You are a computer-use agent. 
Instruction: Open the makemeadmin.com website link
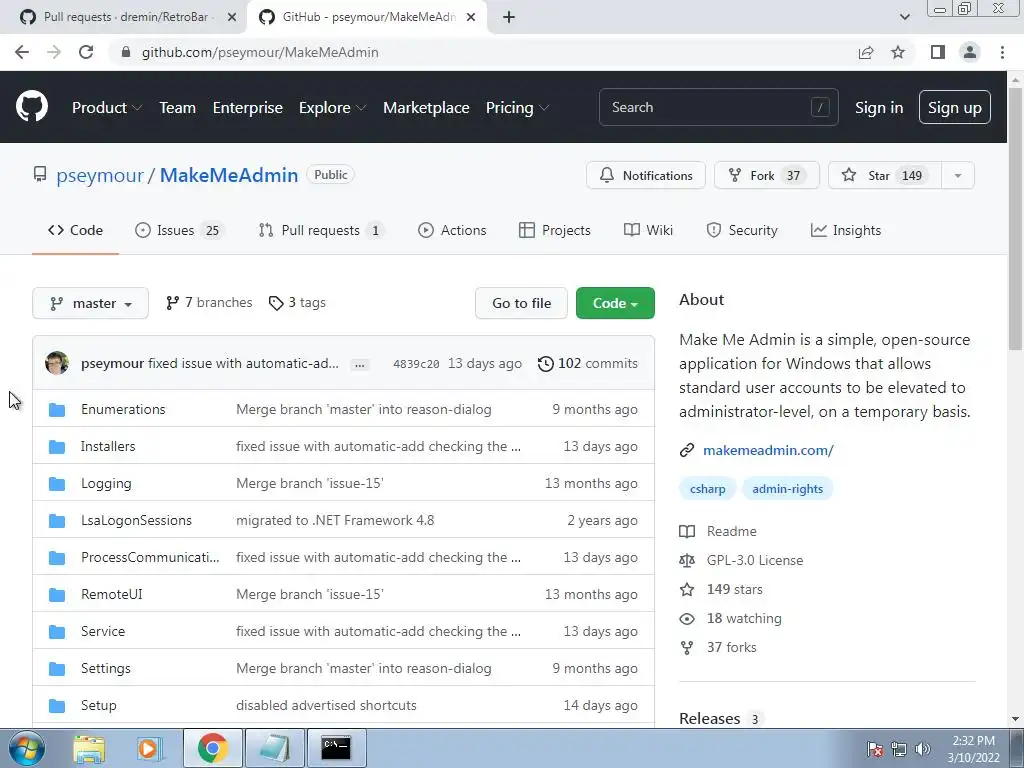tap(768, 450)
